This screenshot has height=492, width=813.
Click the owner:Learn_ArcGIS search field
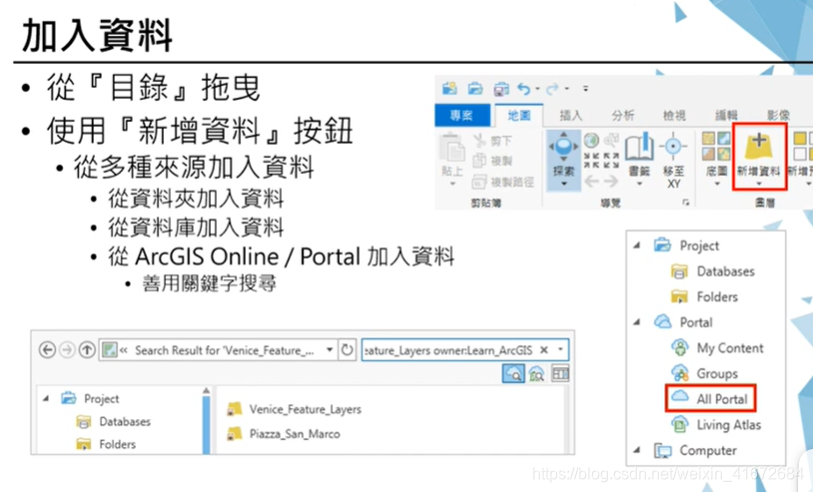click(x=448, y=350)
